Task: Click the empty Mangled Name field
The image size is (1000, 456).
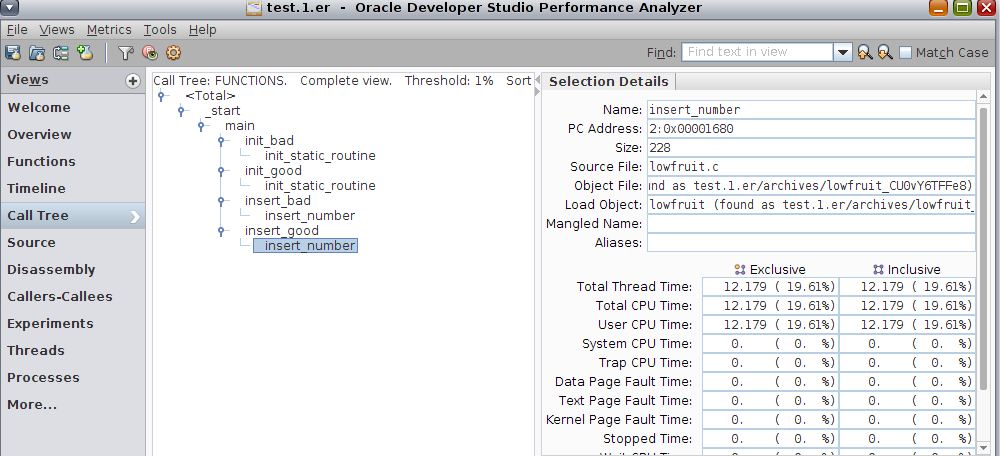Action: (811, 224)
